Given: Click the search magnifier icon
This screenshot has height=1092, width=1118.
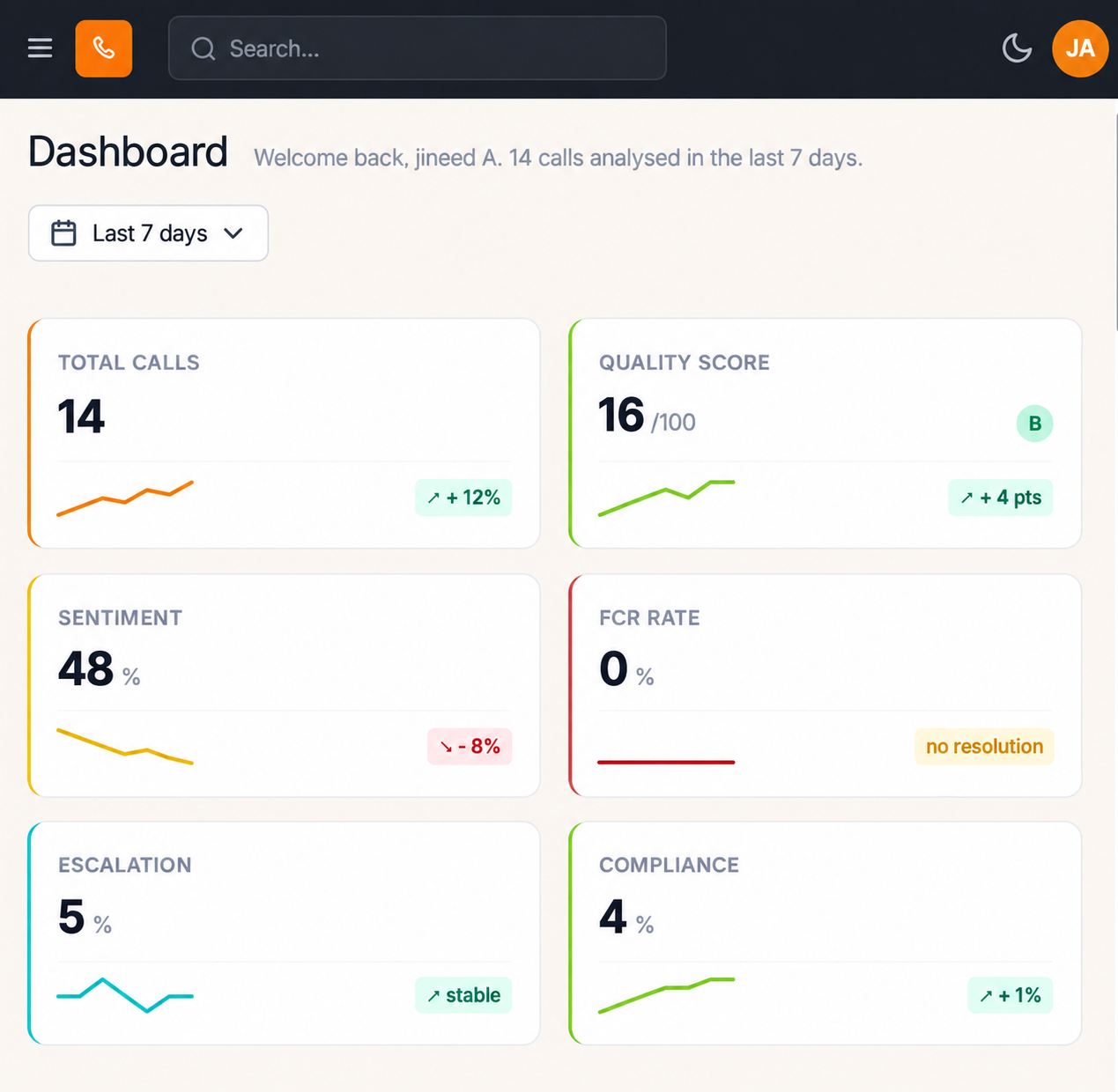Looking at the screenshot, I should coord(204,48).
